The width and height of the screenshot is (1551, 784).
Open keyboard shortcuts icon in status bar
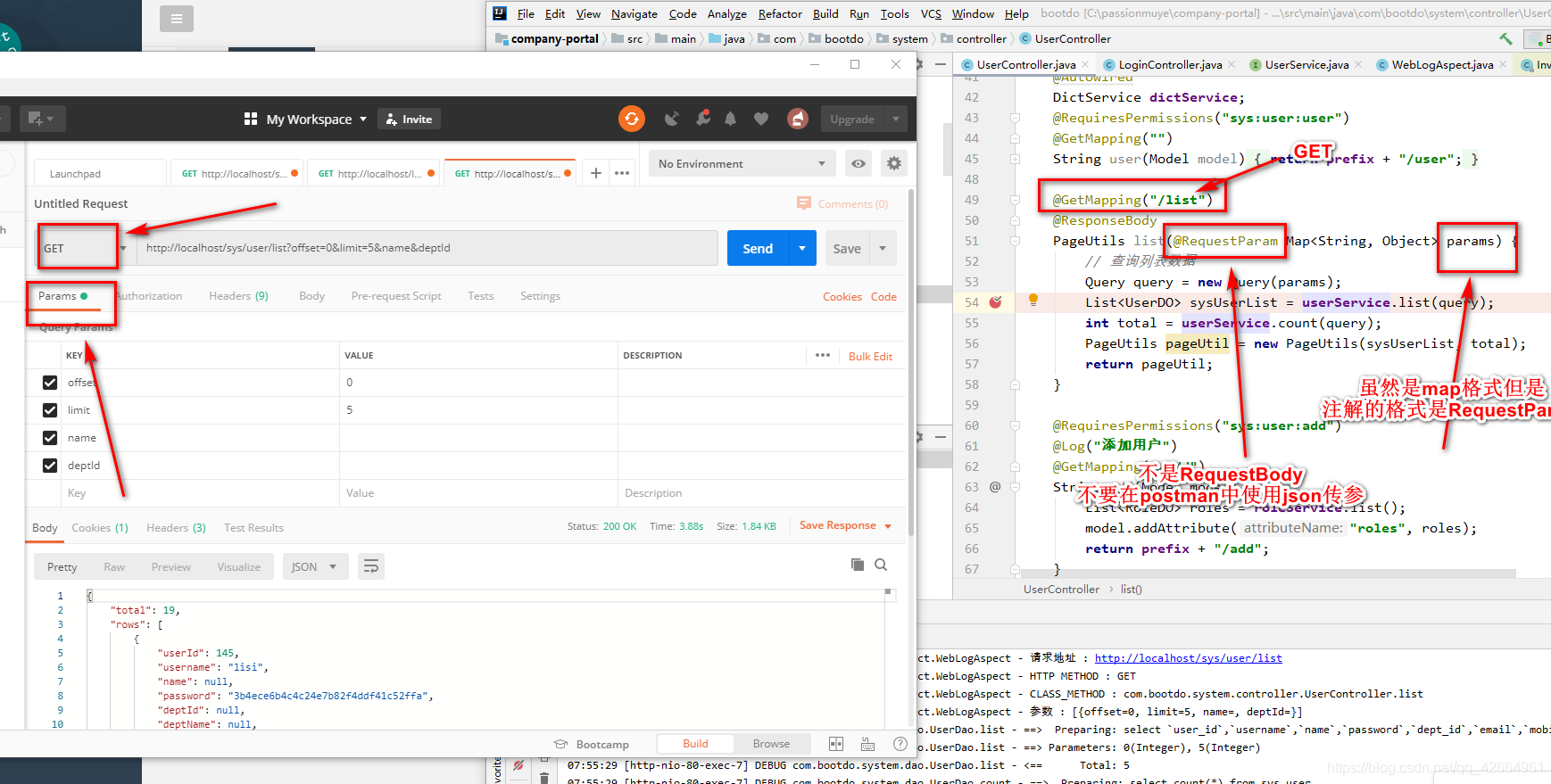pos(867,744)
